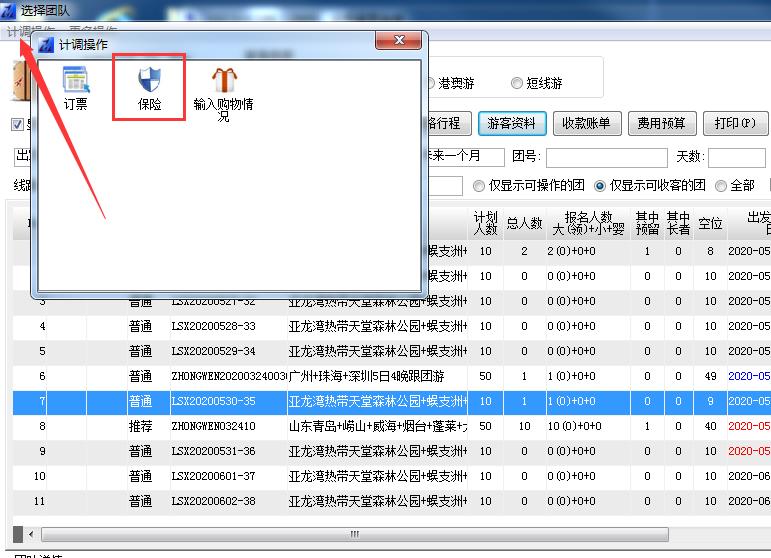Viewport: 771px width, 558px height.
Task: Click the horizontal scrollbar left arrow
Action: tap(31, 534)
